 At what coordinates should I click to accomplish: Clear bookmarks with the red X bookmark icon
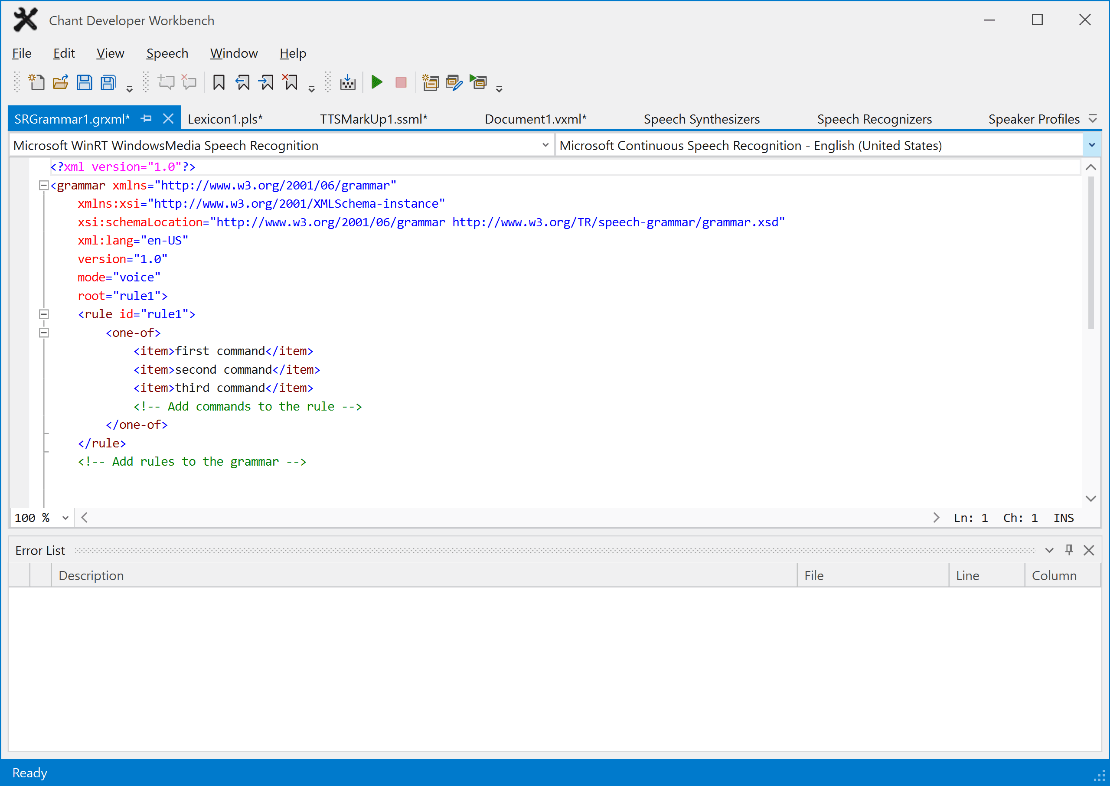click(x=290, y=82)
